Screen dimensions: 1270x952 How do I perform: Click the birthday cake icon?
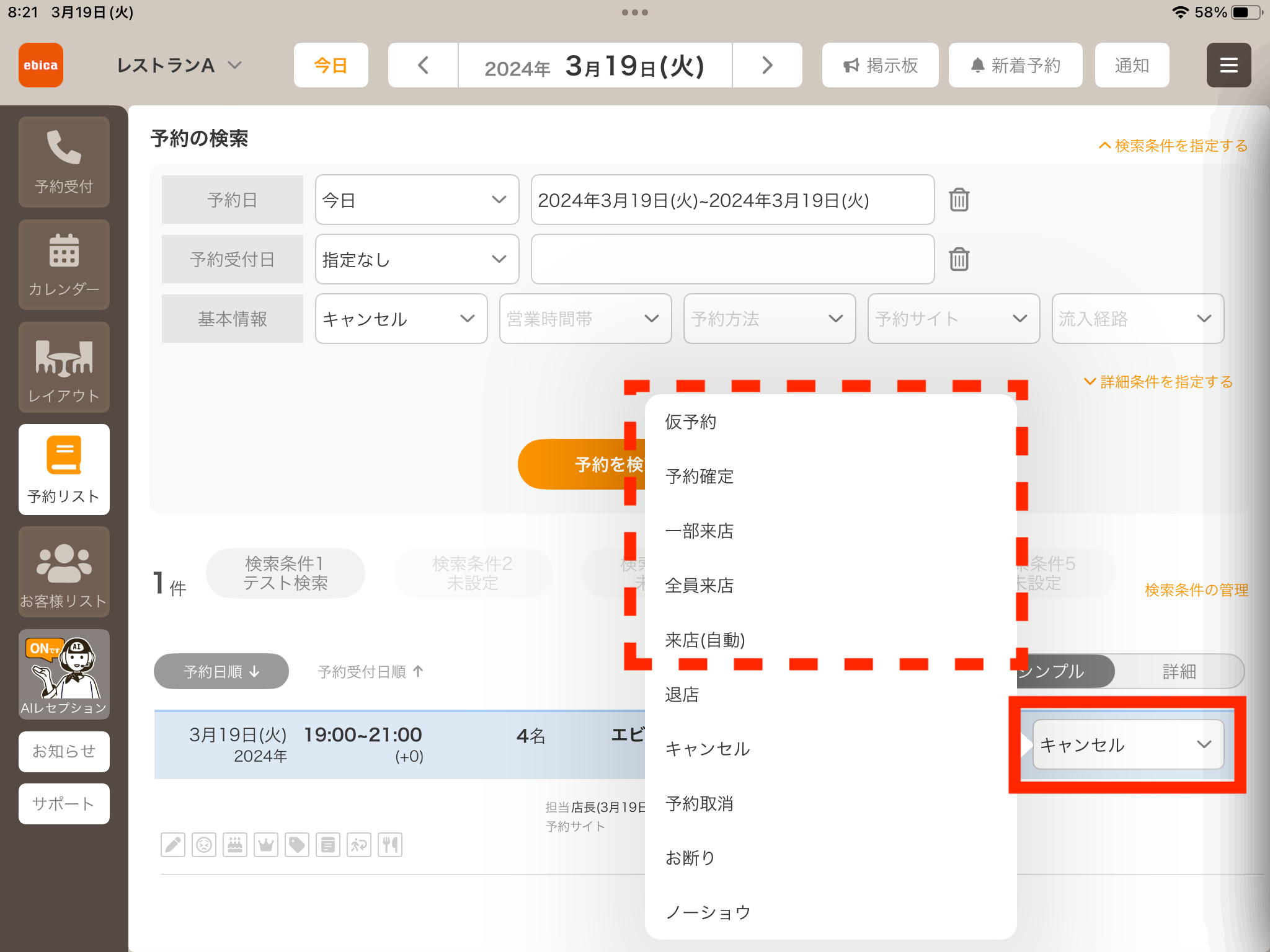click(x=235, y=845)
